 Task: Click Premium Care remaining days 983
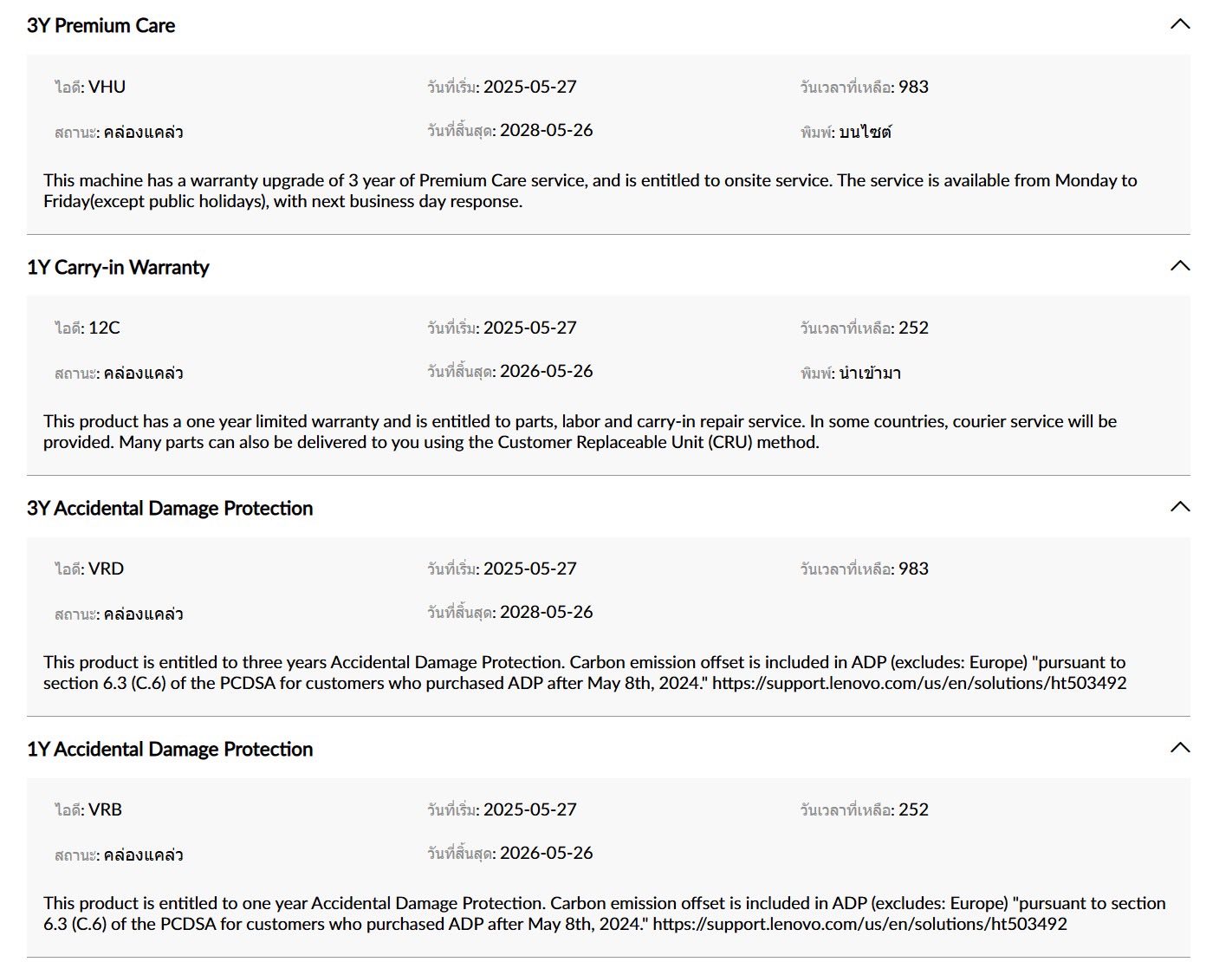click(x=913, y=87)
